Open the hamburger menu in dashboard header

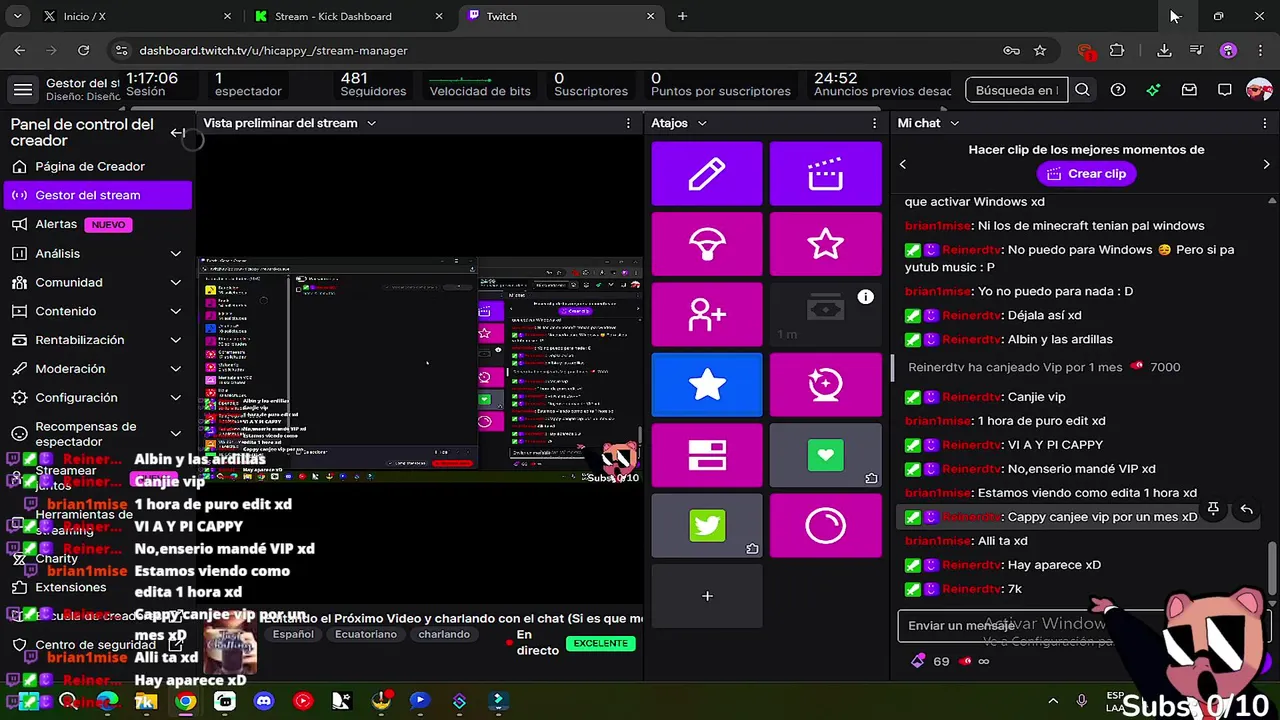point(23,90)
